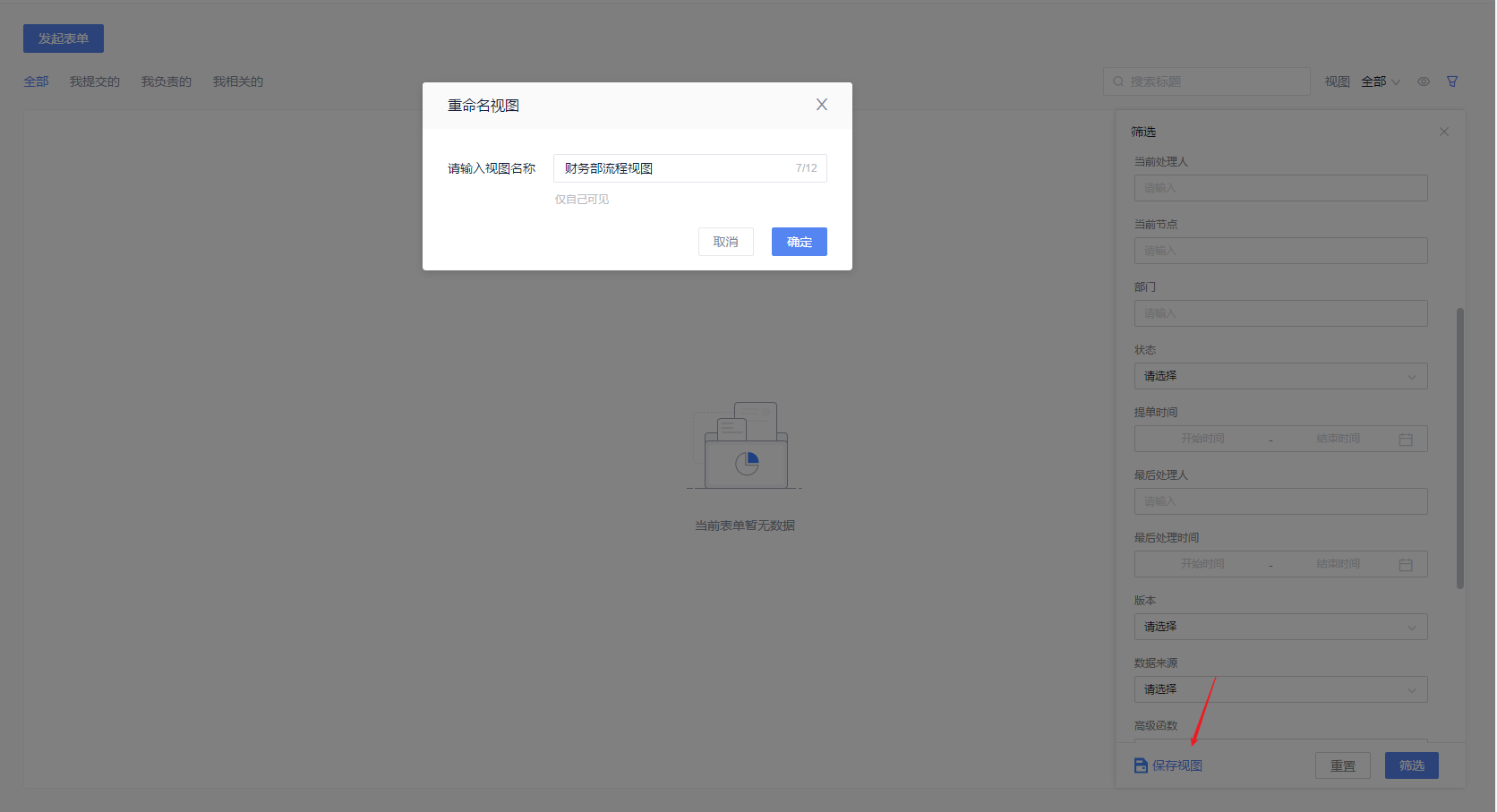Click the 当前处理人 input field

tap(1280, 188)
